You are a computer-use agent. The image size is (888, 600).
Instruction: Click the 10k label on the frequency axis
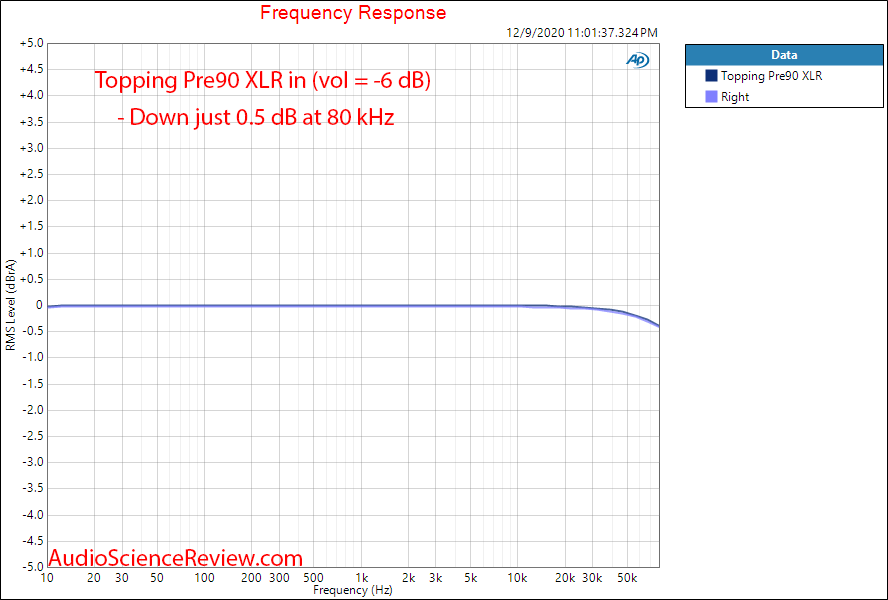pos(517,578)
